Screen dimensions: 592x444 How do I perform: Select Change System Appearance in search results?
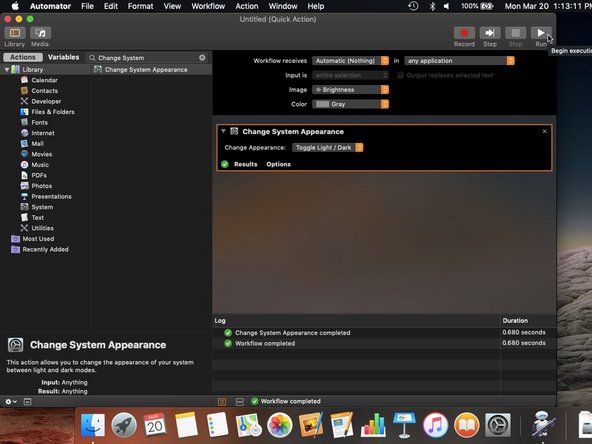tap(151, 69)
